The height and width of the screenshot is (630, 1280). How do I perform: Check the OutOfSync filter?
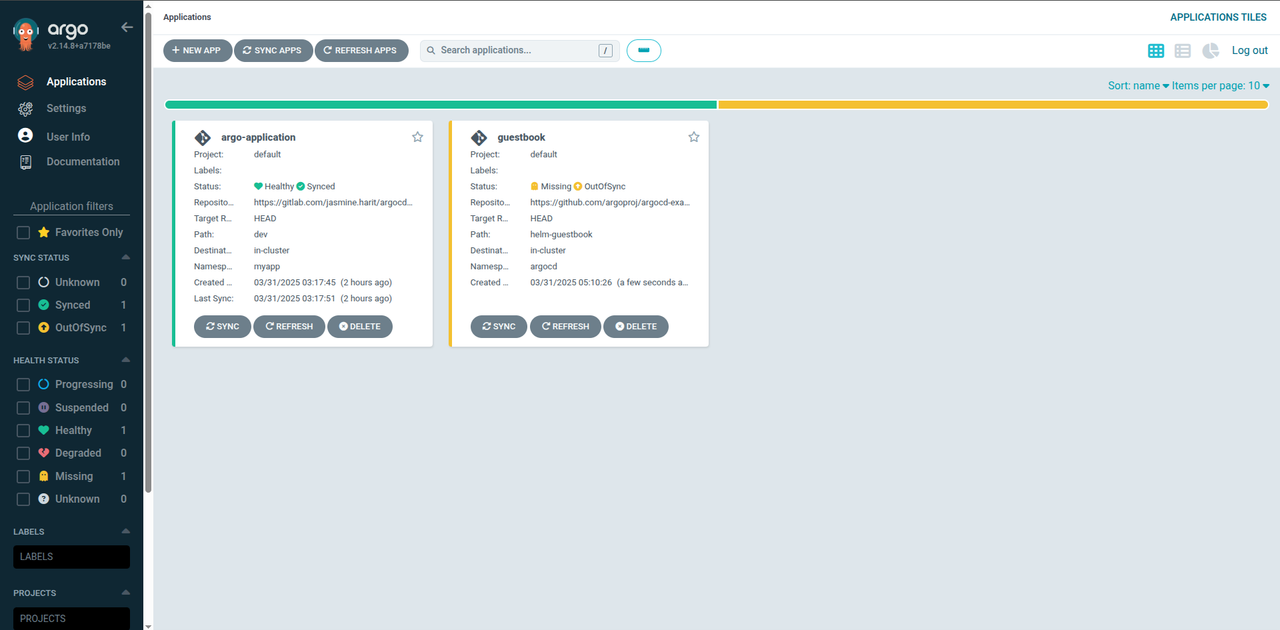coord(23,328)
